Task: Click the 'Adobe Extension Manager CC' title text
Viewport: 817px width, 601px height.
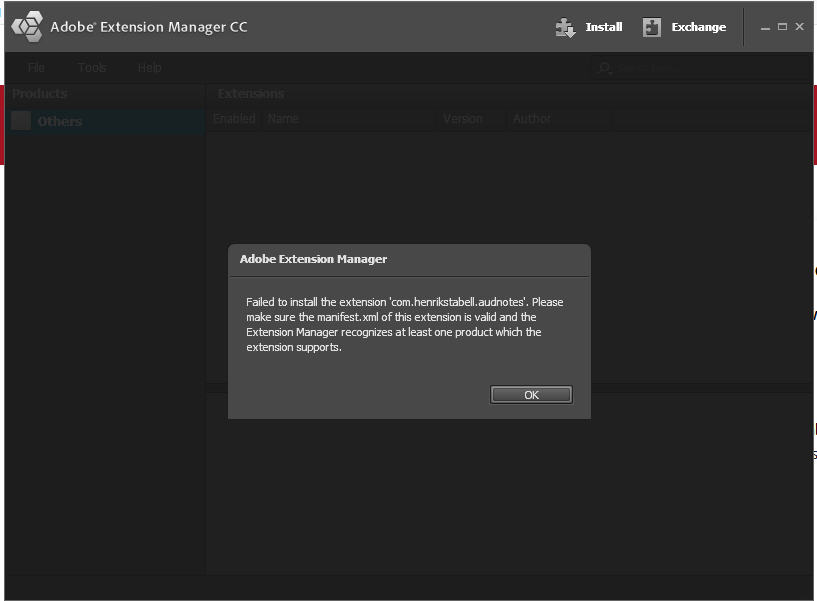Action: [x=149, y=27]
